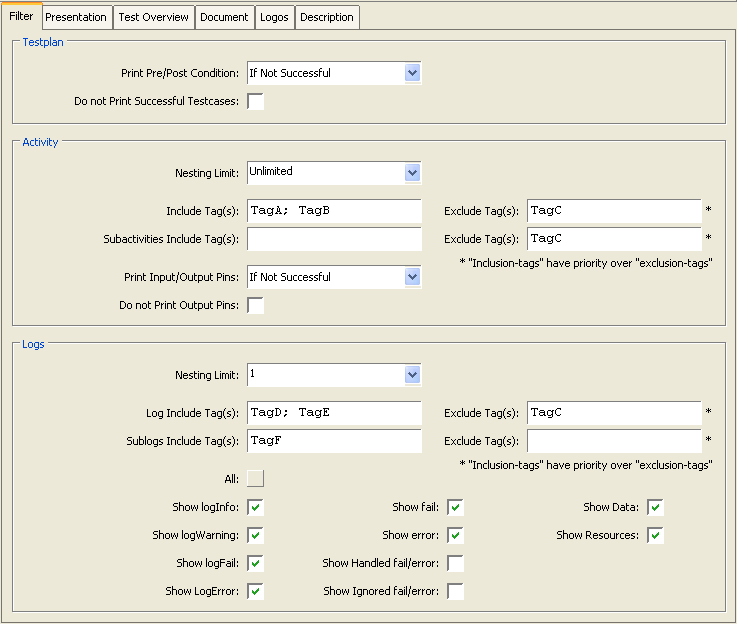This screenshot has width=737, height=624.
Task: Expand Print Pre/Post Condition dropdown
Action: point(412,73)
